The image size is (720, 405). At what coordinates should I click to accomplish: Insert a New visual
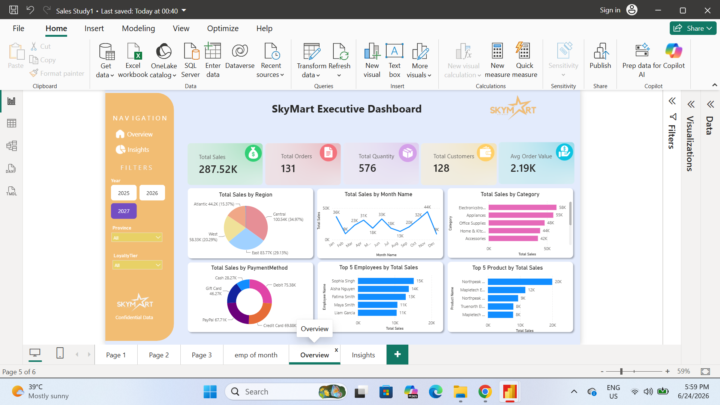point(372,60)
